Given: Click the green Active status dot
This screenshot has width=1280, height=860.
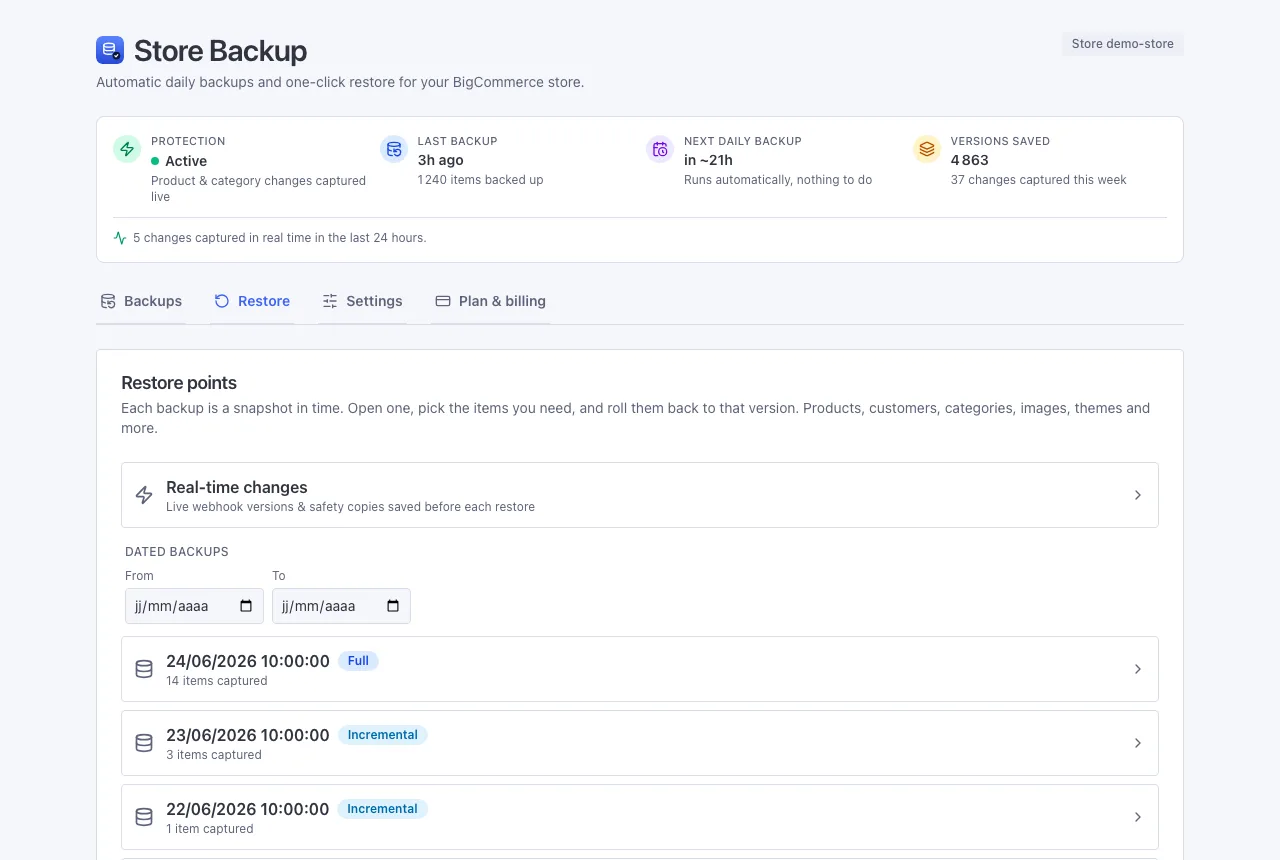Looking at the screenshot, I should coord(155,161).
